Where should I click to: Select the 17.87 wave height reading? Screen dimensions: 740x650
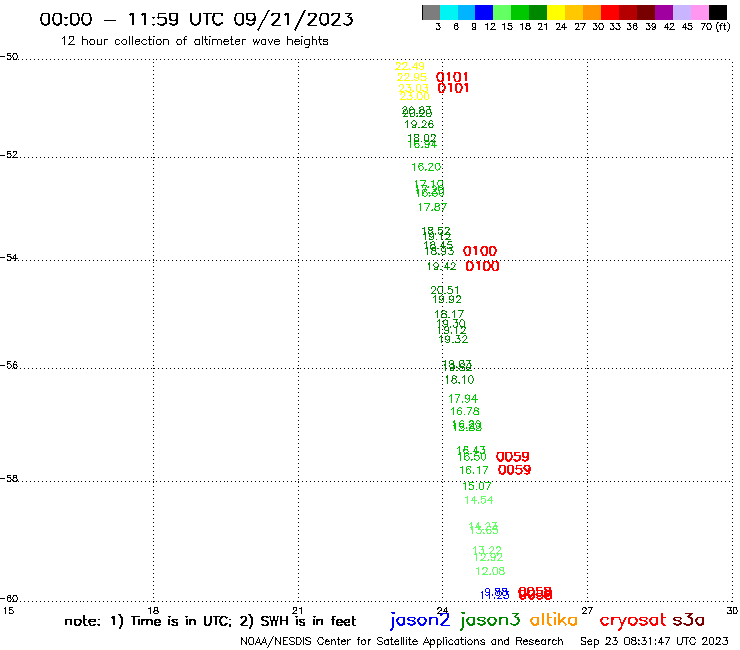(x=432, y=207)
